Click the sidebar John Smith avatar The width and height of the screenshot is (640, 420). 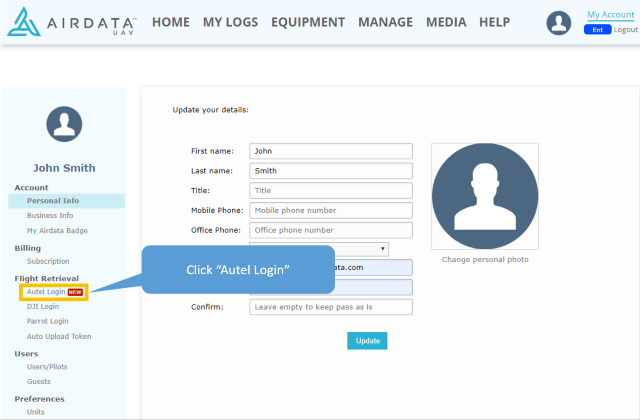coord(64,124)
